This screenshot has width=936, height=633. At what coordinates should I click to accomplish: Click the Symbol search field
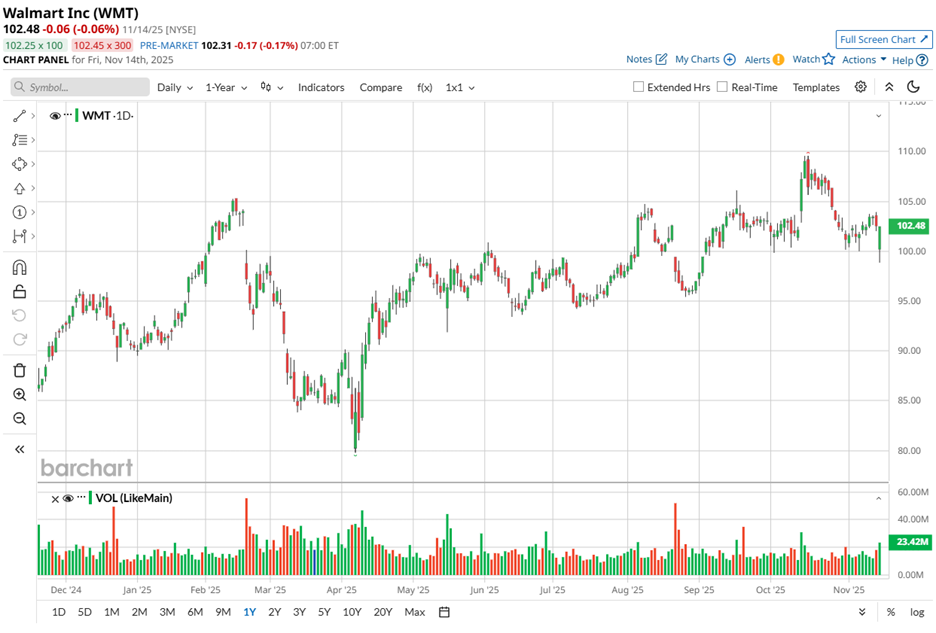pyautogui.click(x=80, y=87)
